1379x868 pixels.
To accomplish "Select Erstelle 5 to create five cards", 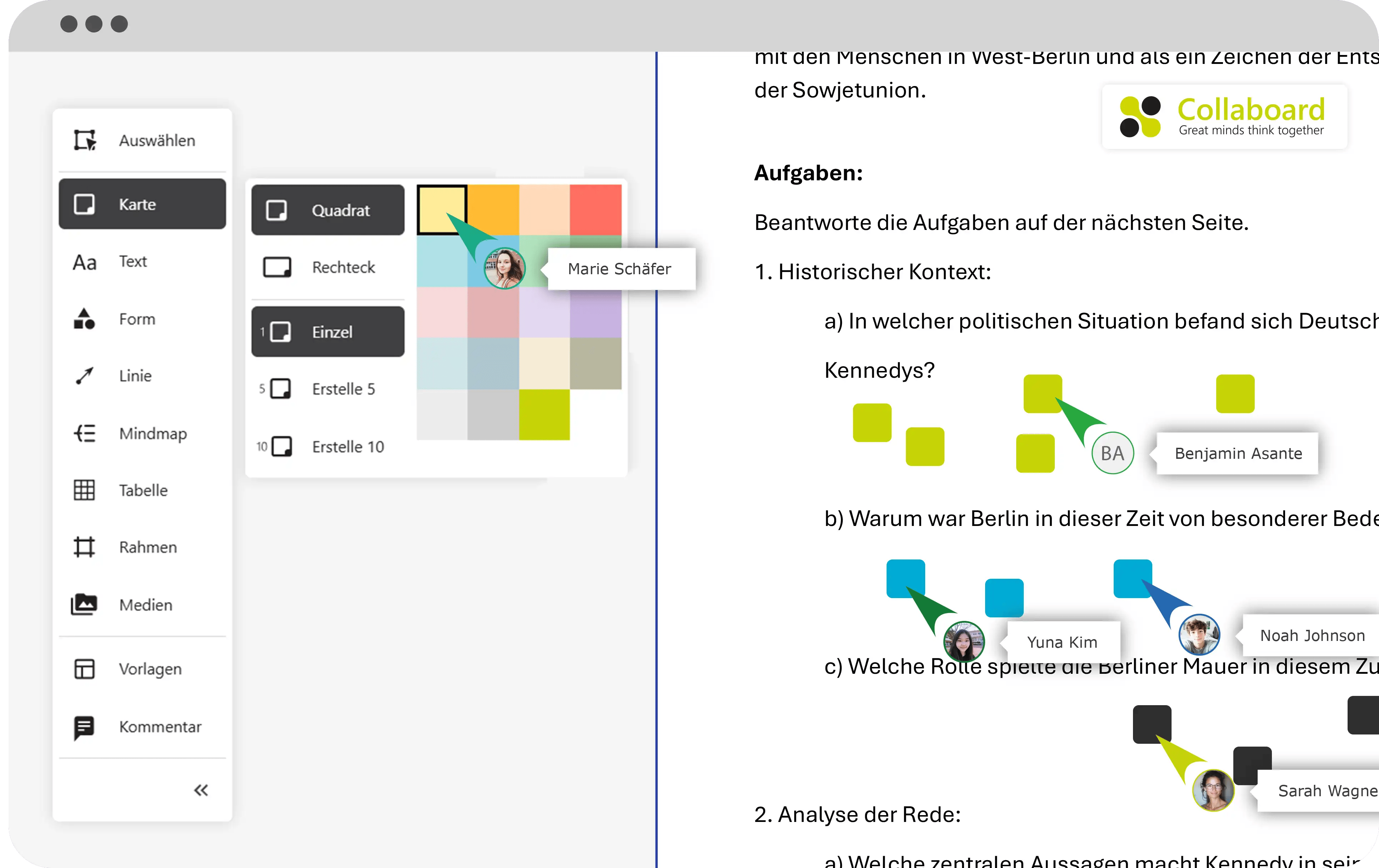I will (327, 389).
